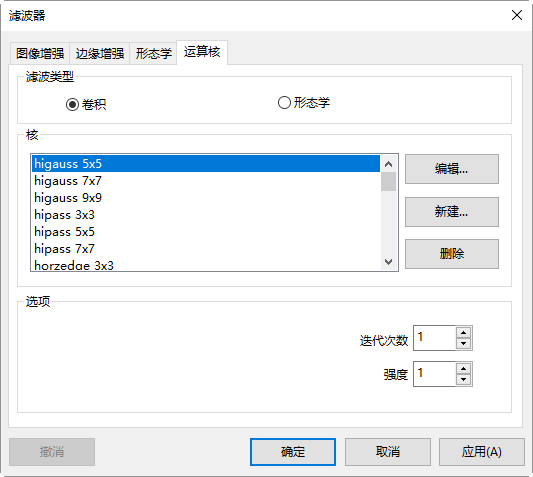This screenshot has width=533, height=477.
Task: Click 删除 to delete selected kernel
Action: click(452, 254)
